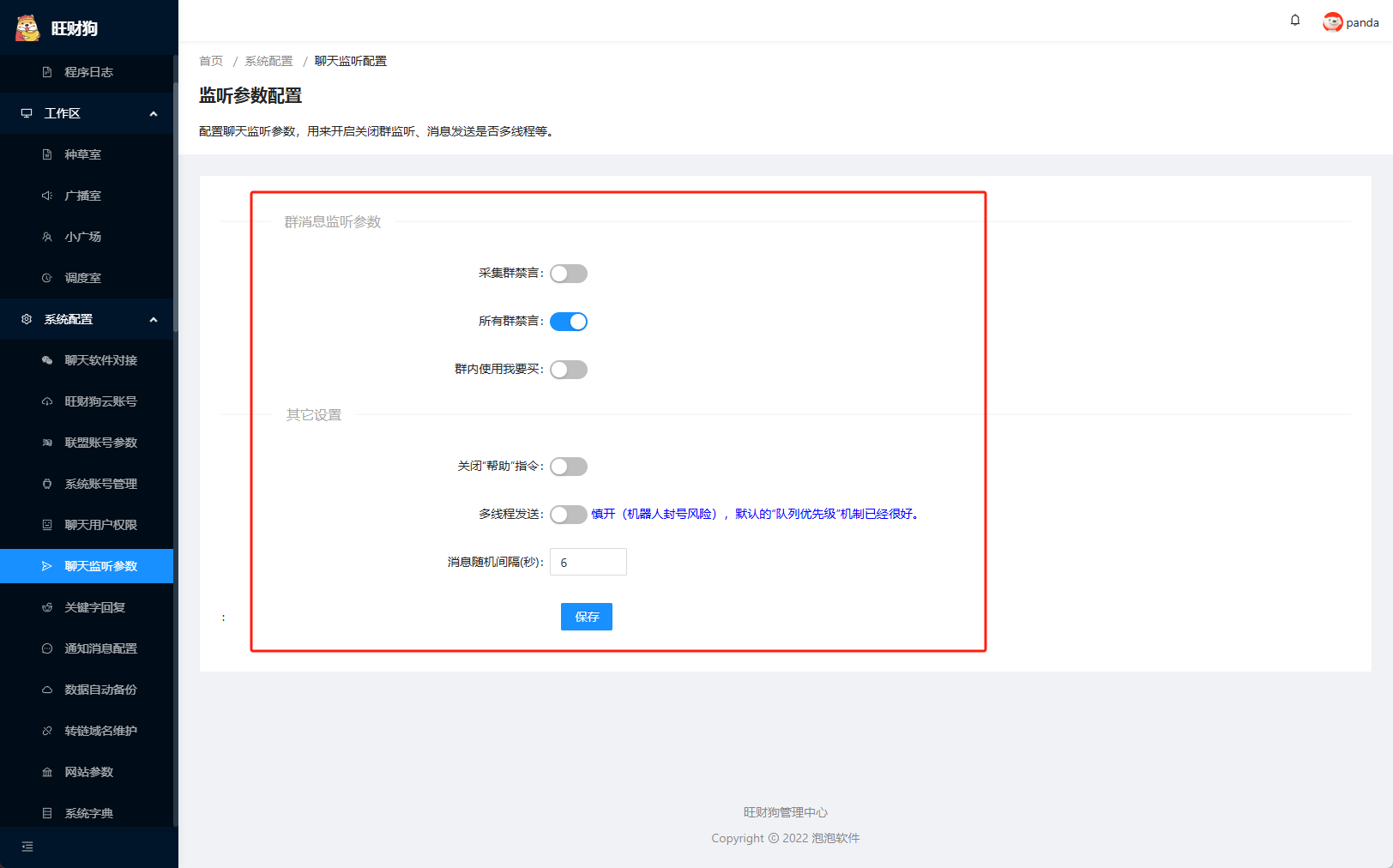Click the 聊天监听参数 arrow icon
Viewport: 1393px width, 868px height.
click(47, 566)
